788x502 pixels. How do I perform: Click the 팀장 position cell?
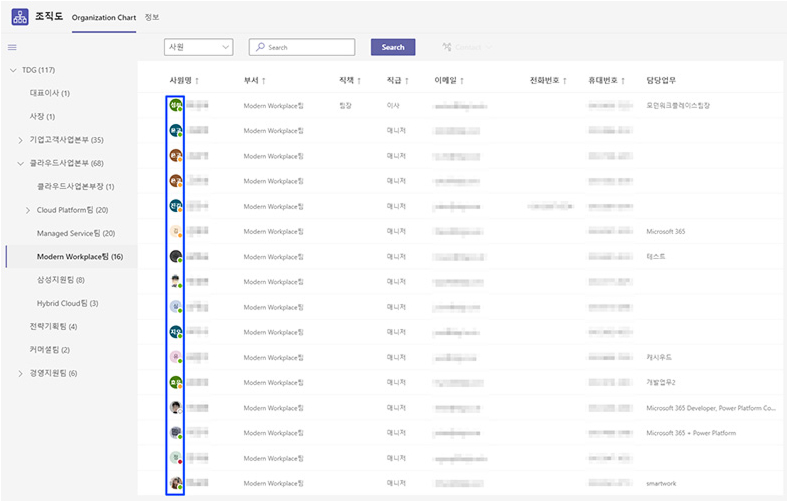[345, 106]
